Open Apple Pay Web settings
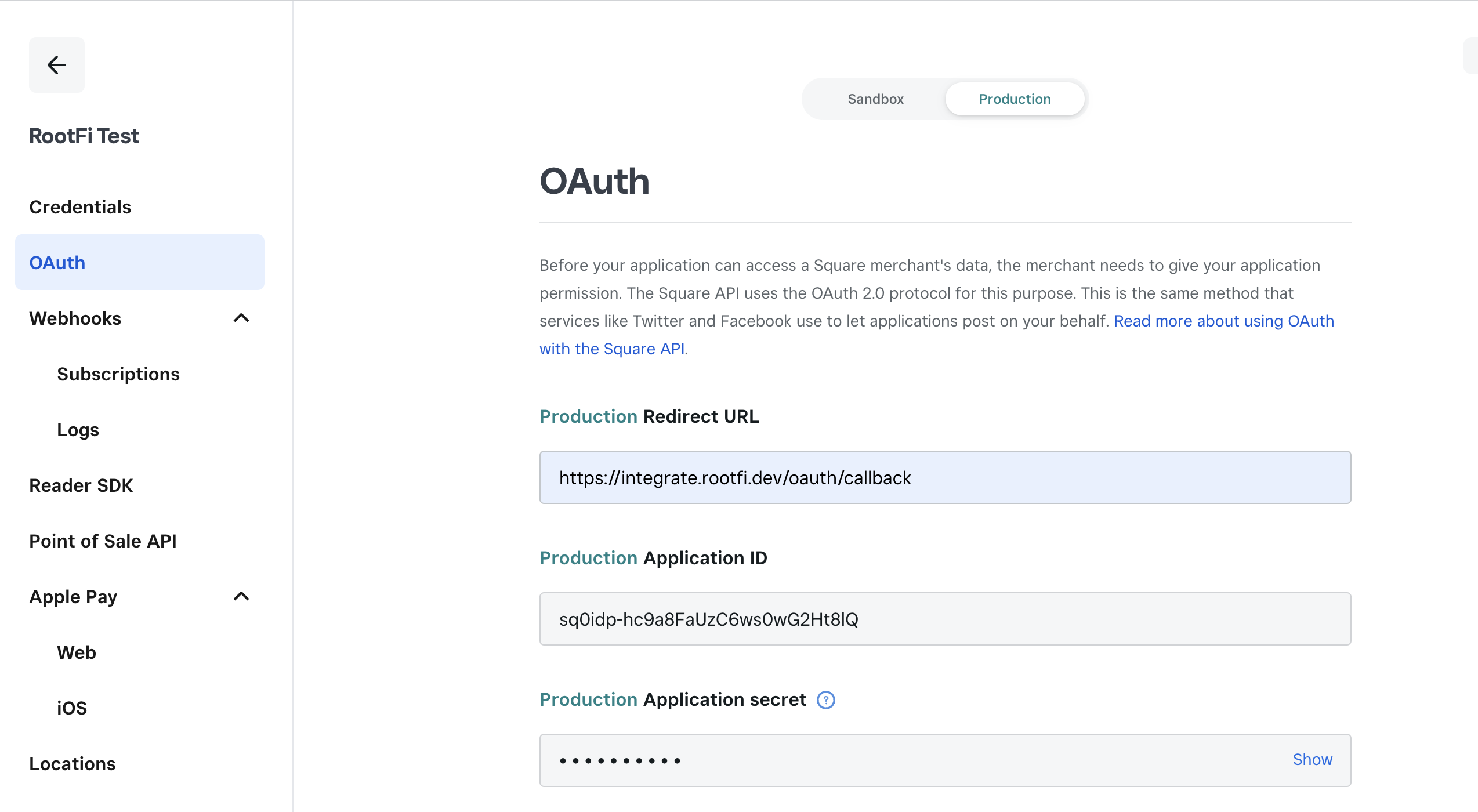 77,652
